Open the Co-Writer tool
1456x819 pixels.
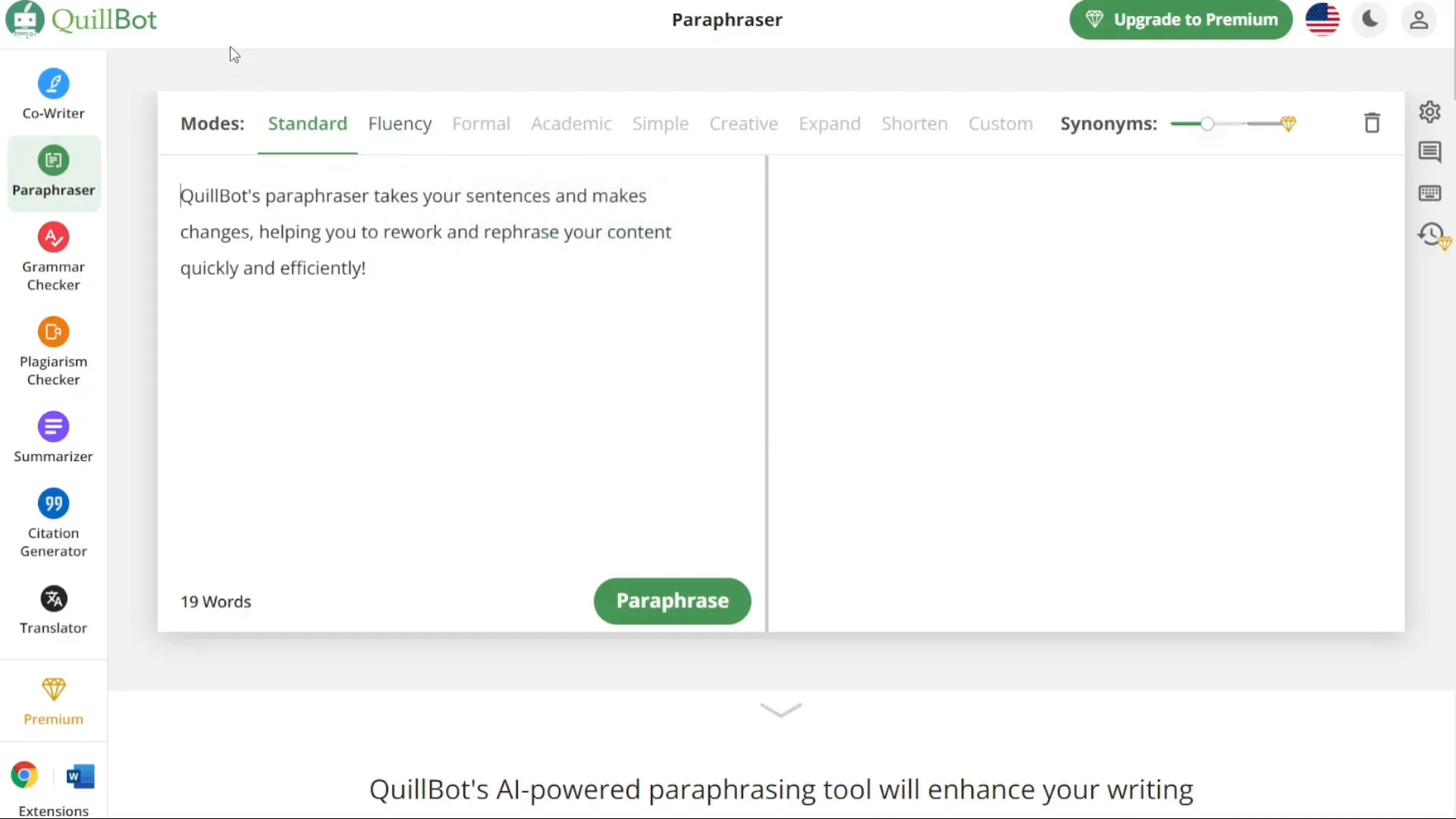pos(53,92)
